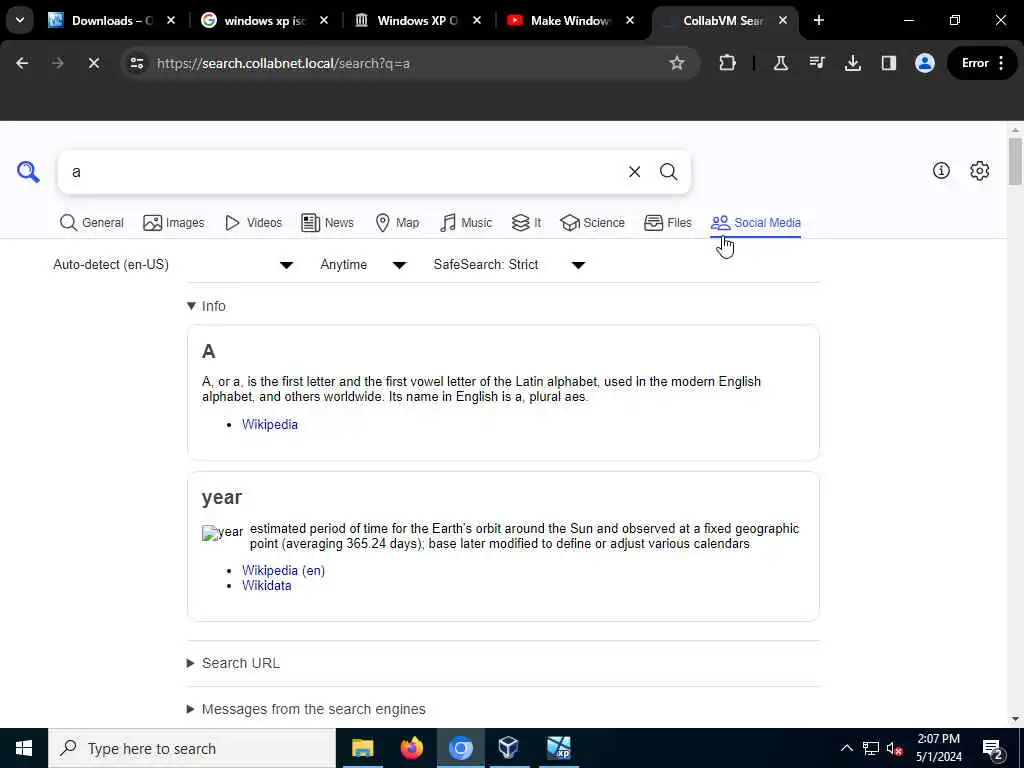Open the Wikidata link
Screen dimensions: 1024x768
pos(266,585)
